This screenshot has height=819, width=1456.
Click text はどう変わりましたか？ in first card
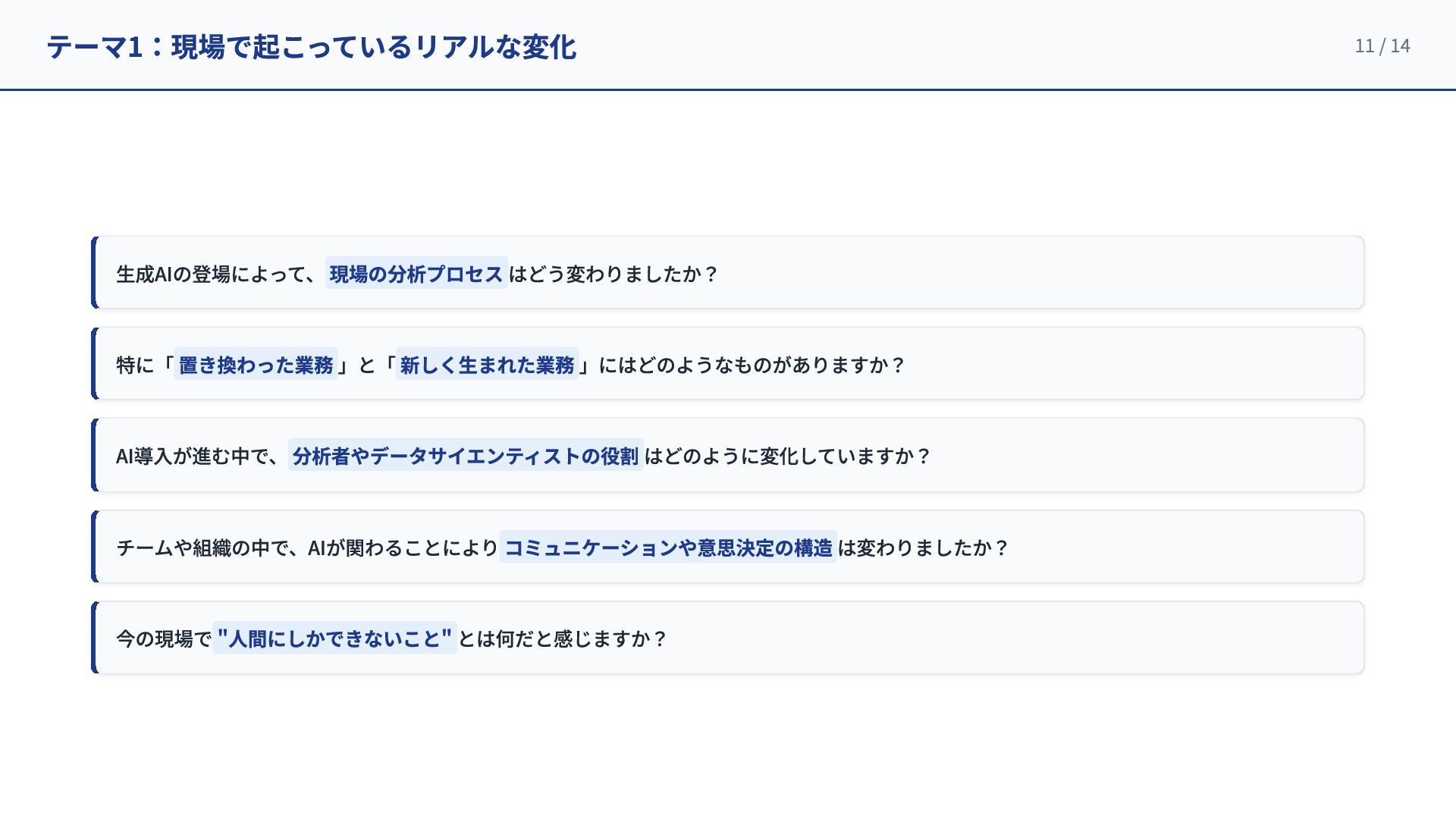[x=613, y=274]
